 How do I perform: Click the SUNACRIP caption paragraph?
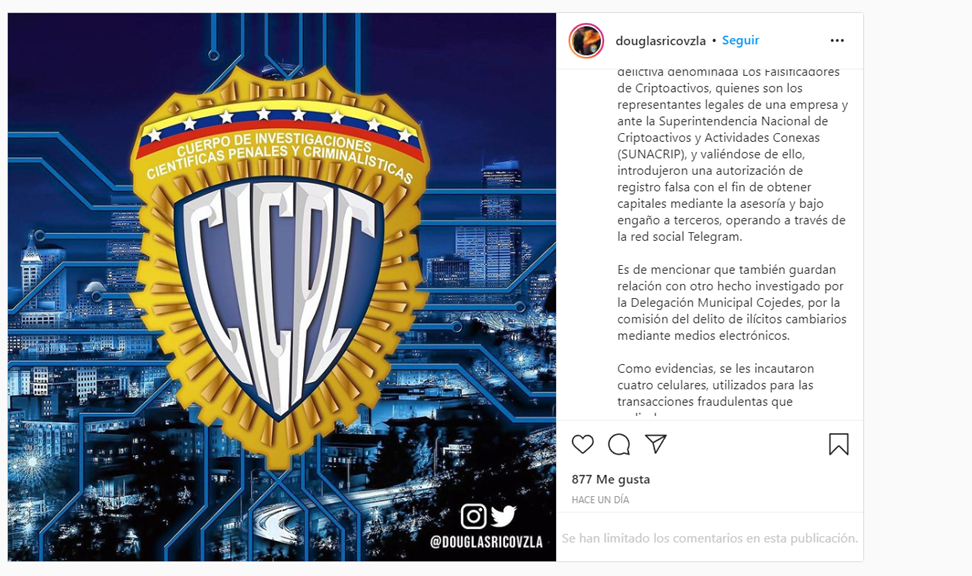click(732, 154)
